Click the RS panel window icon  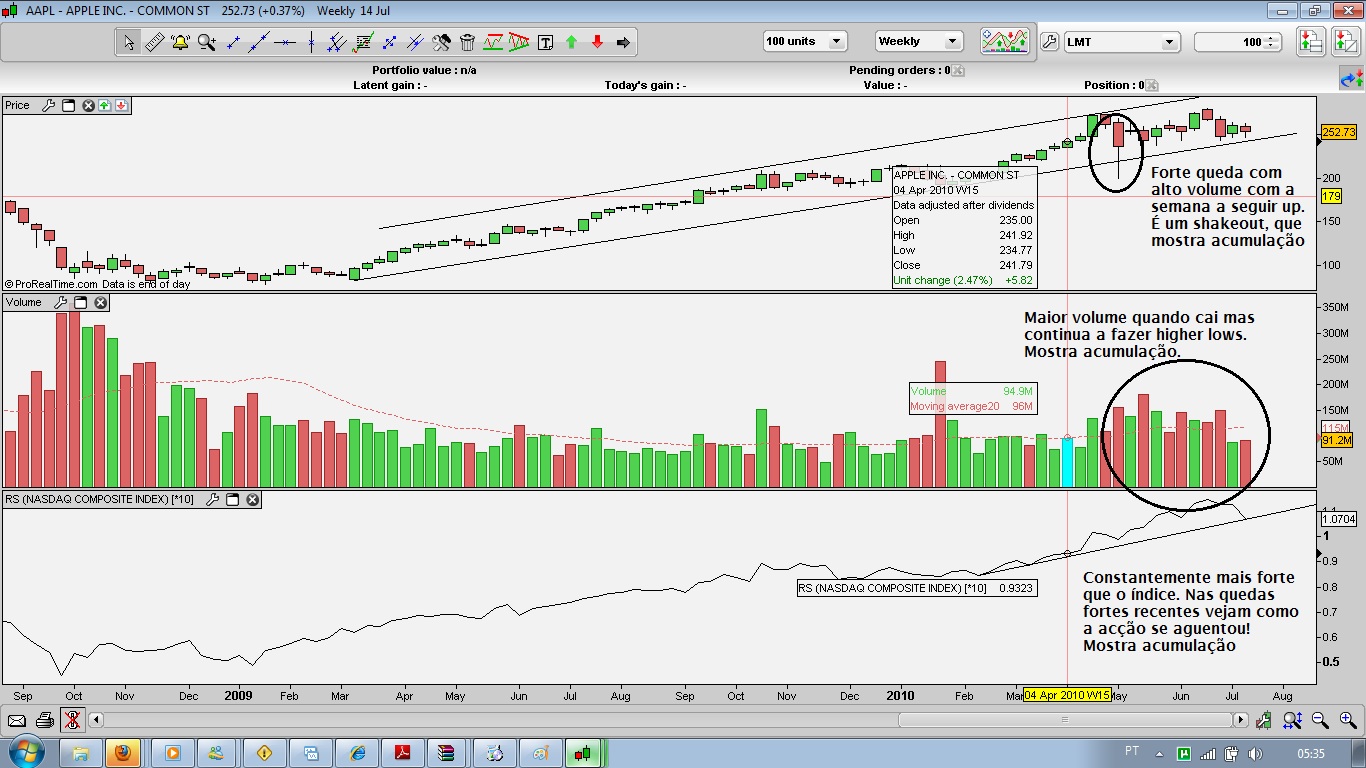(x=233, y=499)
